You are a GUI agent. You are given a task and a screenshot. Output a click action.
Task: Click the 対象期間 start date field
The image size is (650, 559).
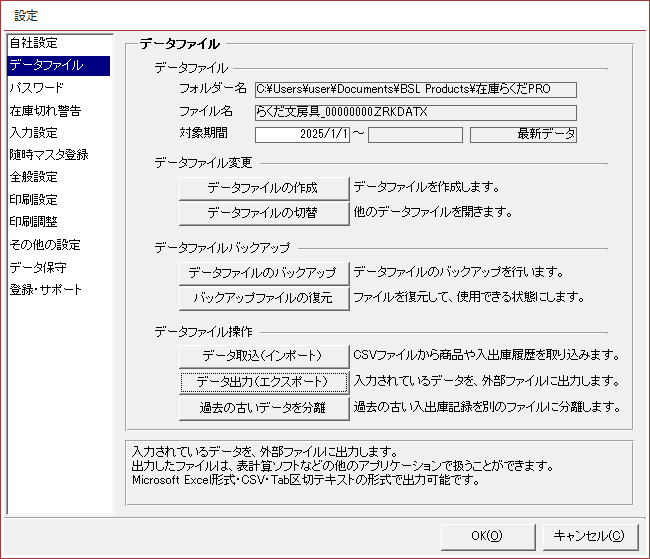(303, 135)
